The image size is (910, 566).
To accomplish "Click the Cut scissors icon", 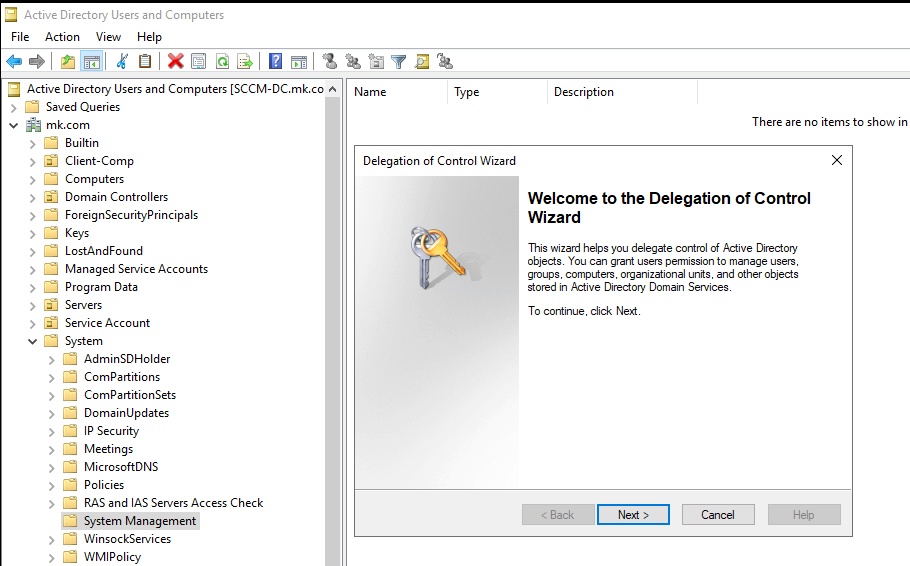I will click(122, 62).
